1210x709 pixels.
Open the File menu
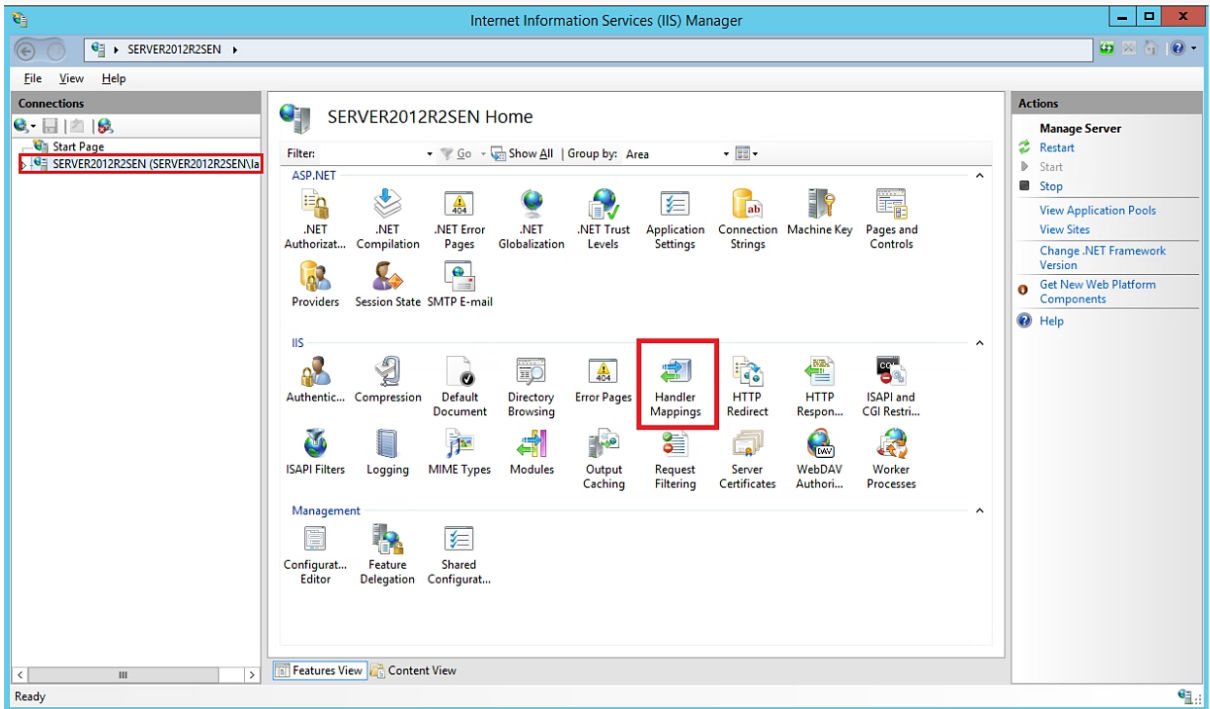[x=33, y=78]
